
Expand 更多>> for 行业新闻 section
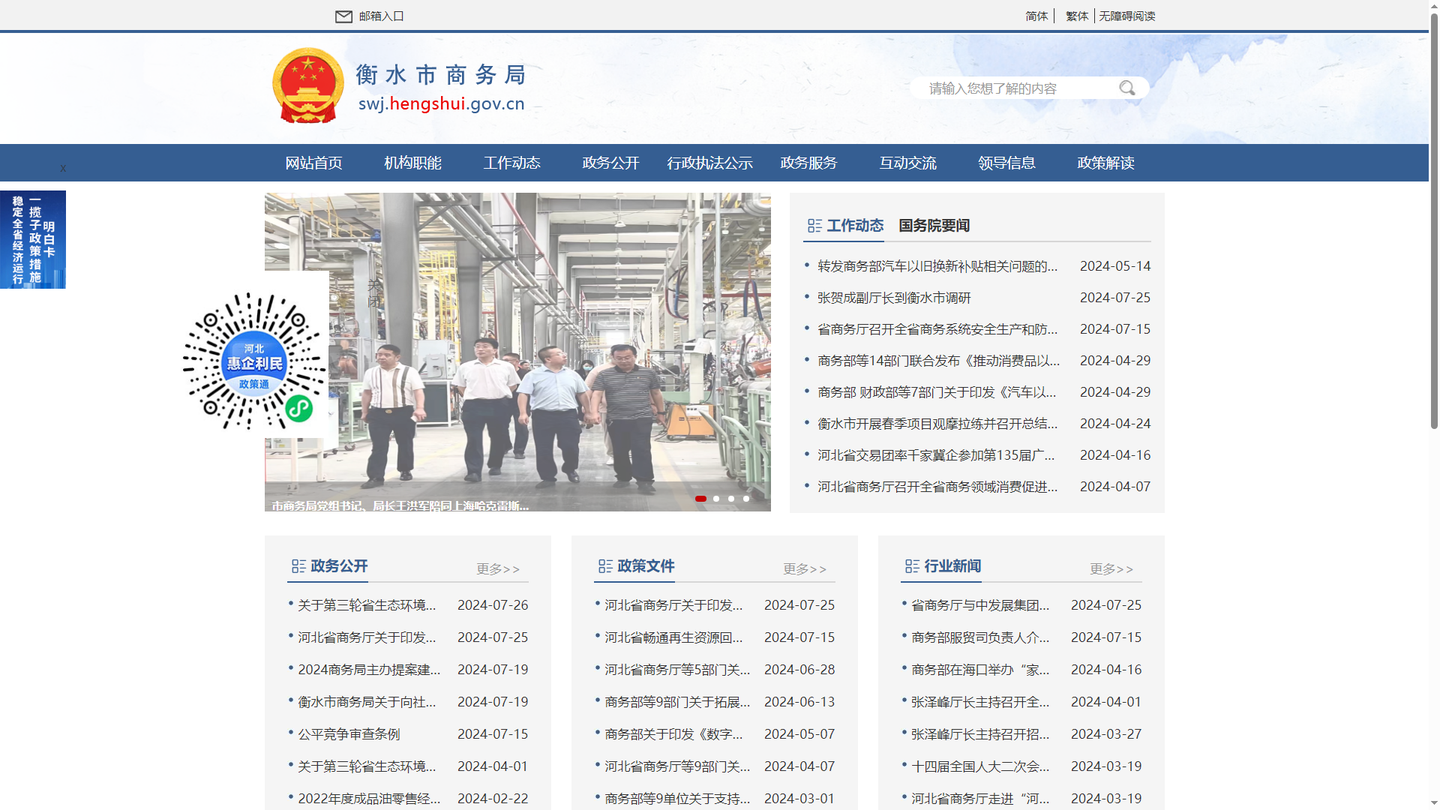(x=1112, y=569)
